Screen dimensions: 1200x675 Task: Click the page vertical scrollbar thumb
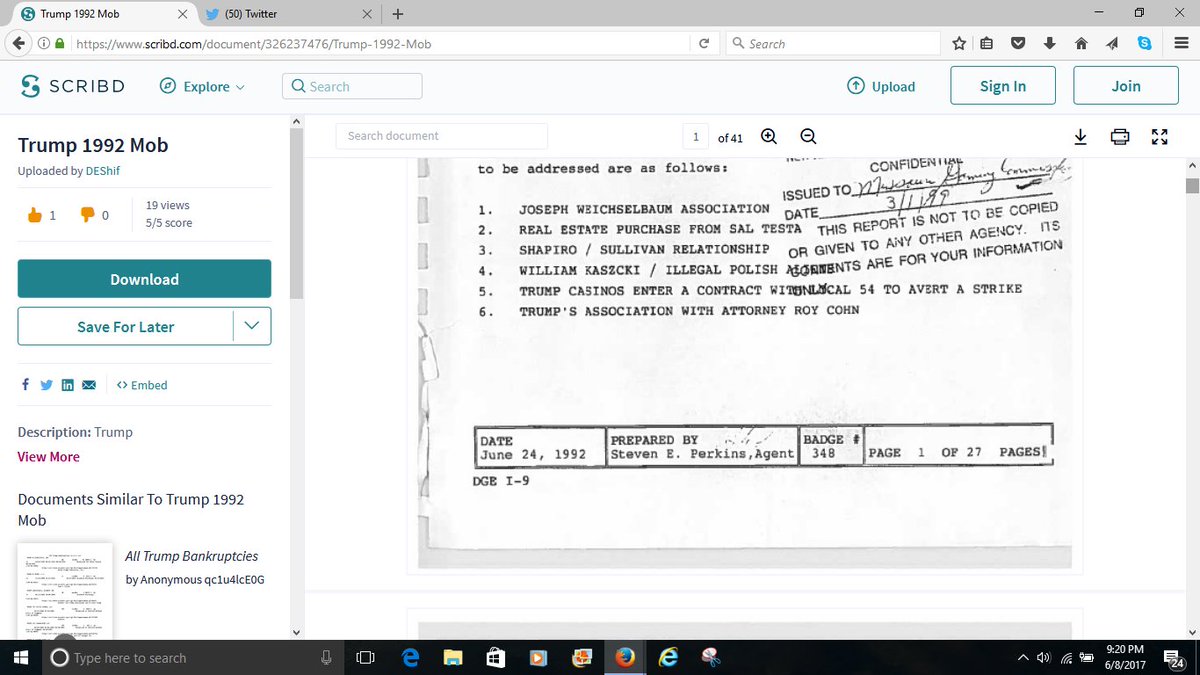(1192, 186)
